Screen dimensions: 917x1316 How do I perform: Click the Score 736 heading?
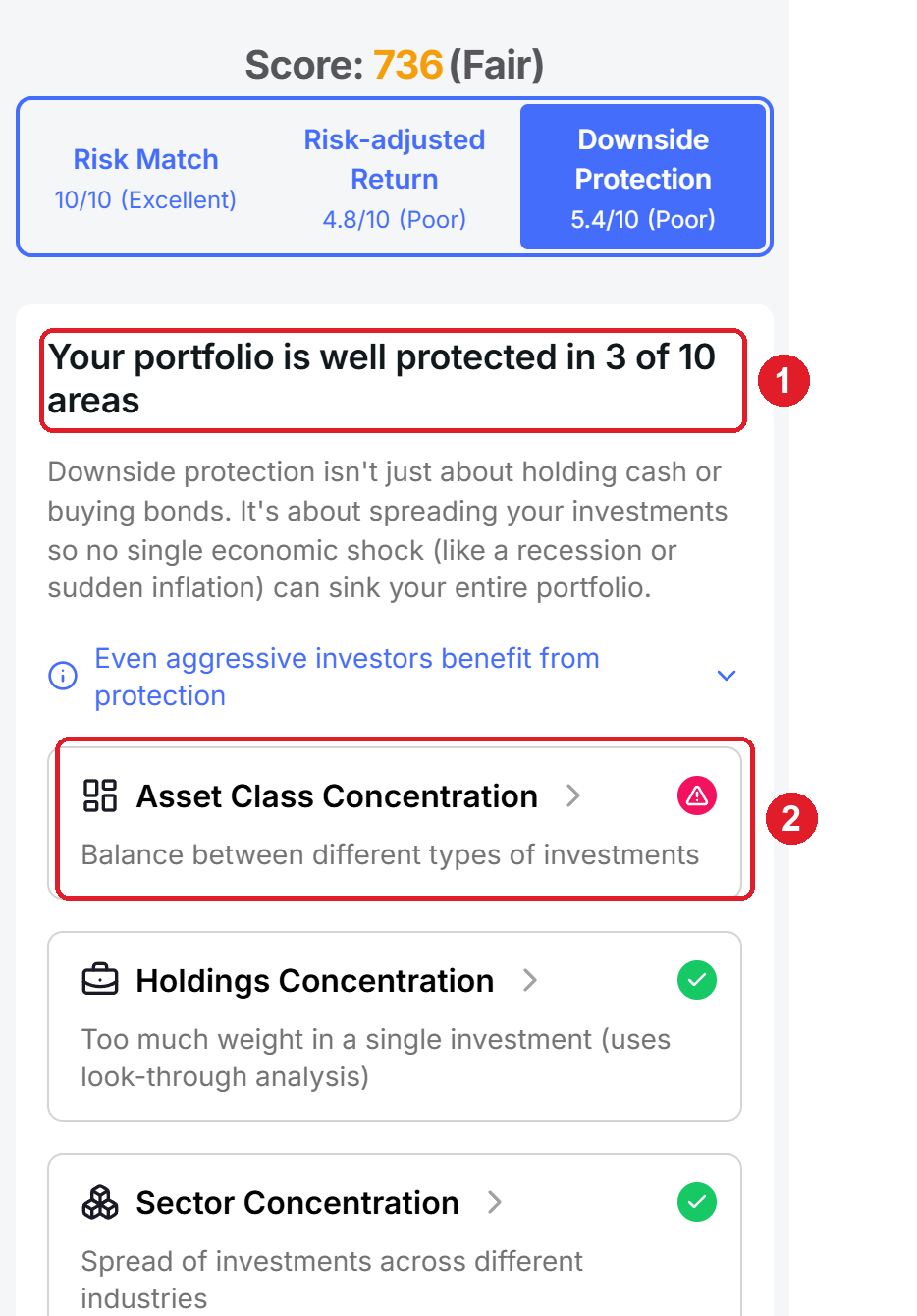tap(395, 65)
